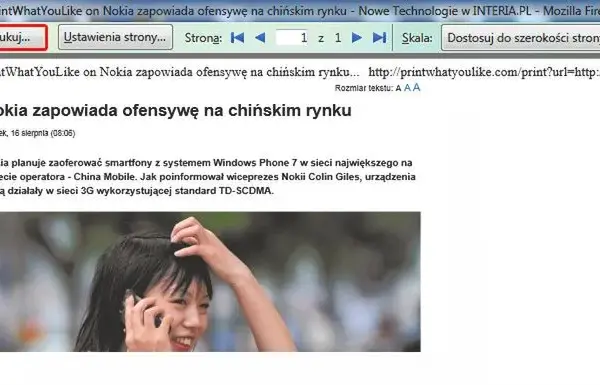Open the Skala scale dropdown
This screenshot has width=600, height=385.
click(x=520, y=38)
